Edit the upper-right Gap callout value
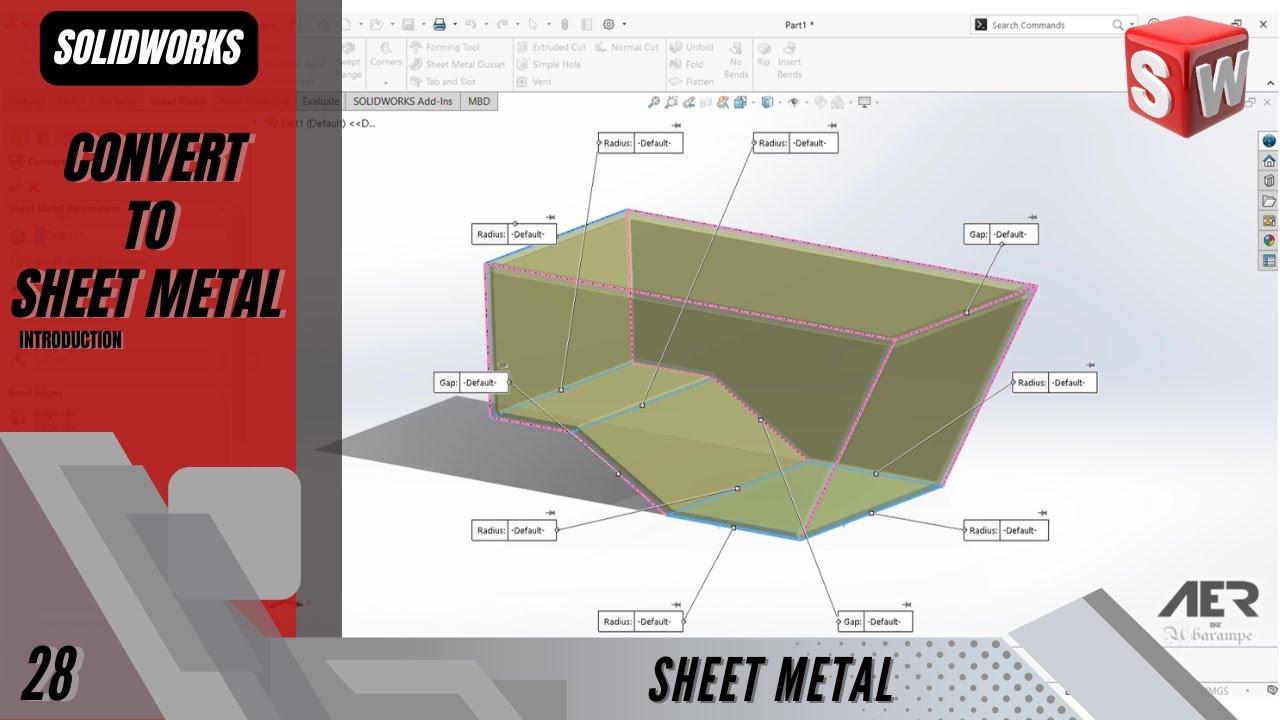Screen dimensions: 1280x720 (x=1014, y=234)
